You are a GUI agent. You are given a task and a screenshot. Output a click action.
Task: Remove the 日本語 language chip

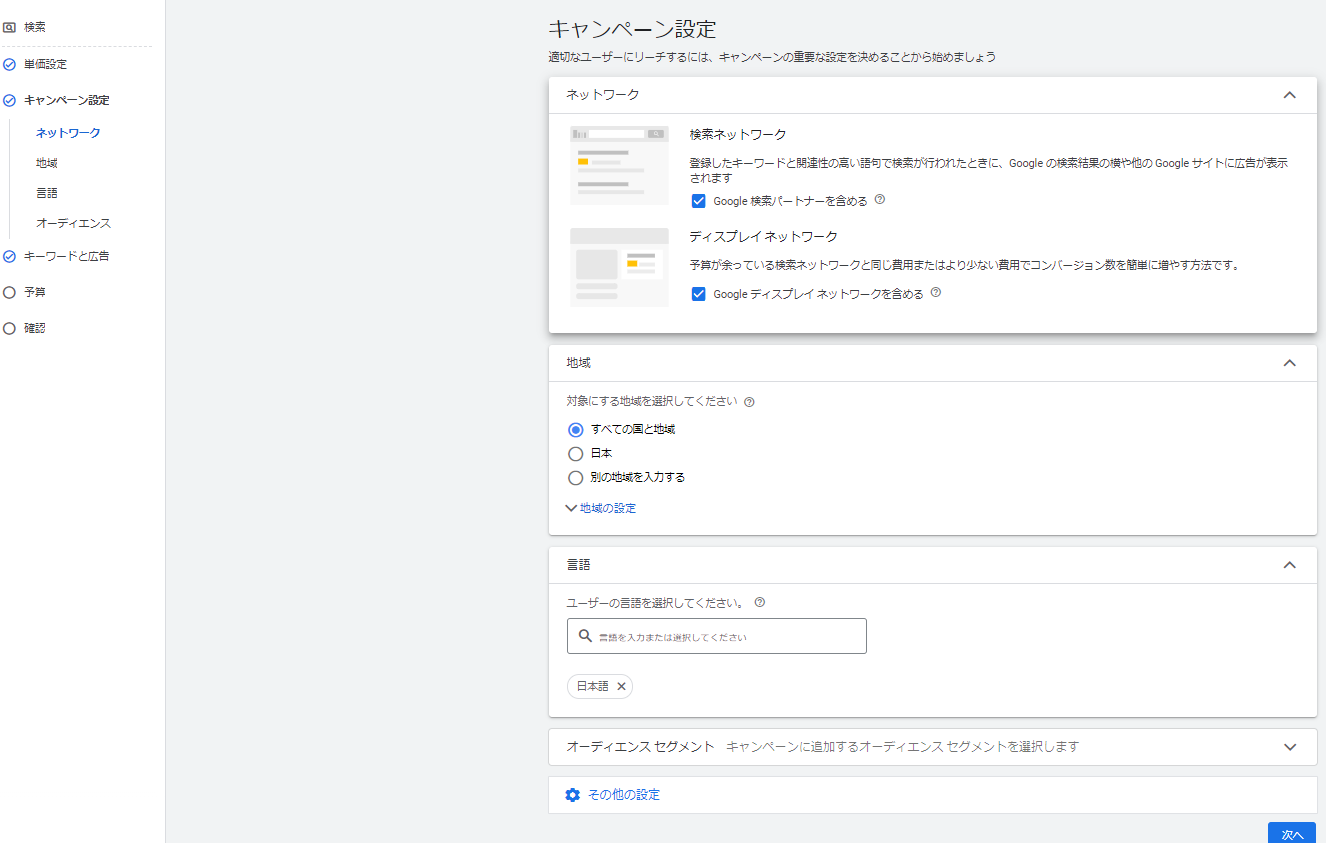click(621, 687)
